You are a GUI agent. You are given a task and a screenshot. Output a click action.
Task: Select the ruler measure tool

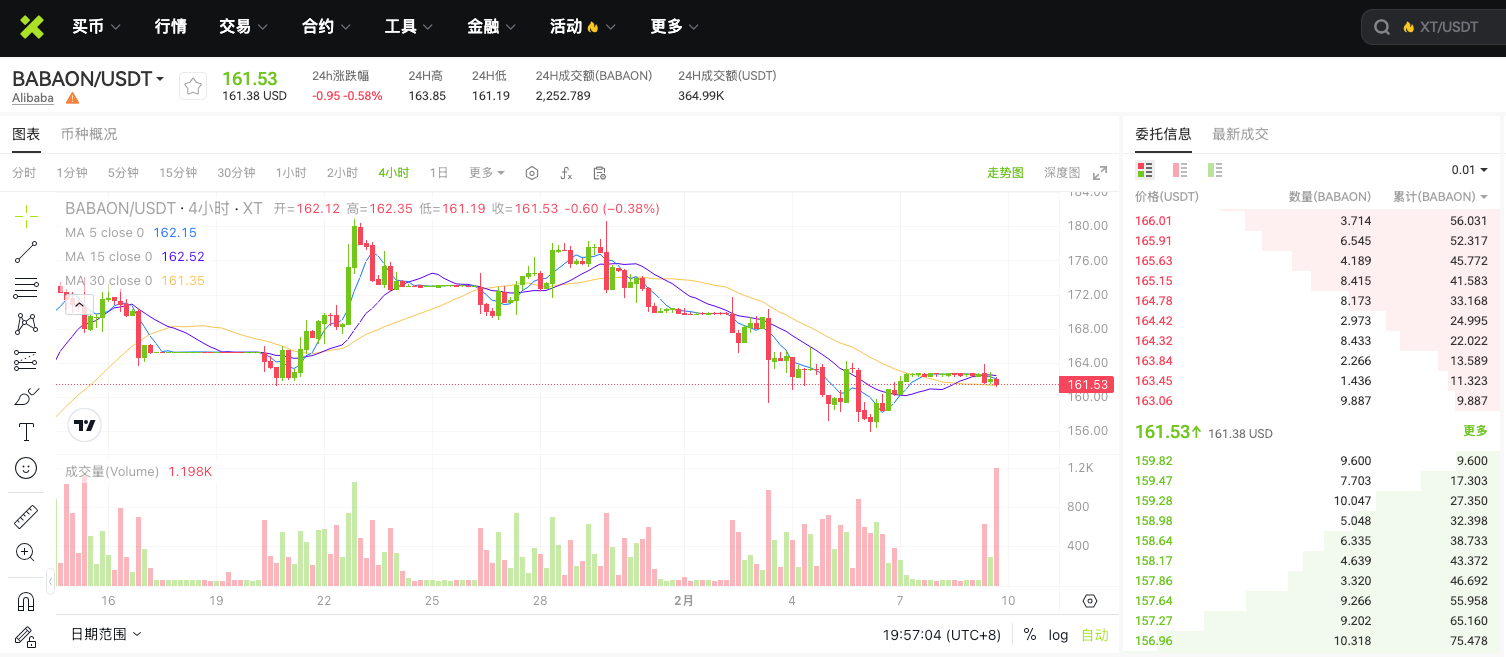click(x=26, y=517)
